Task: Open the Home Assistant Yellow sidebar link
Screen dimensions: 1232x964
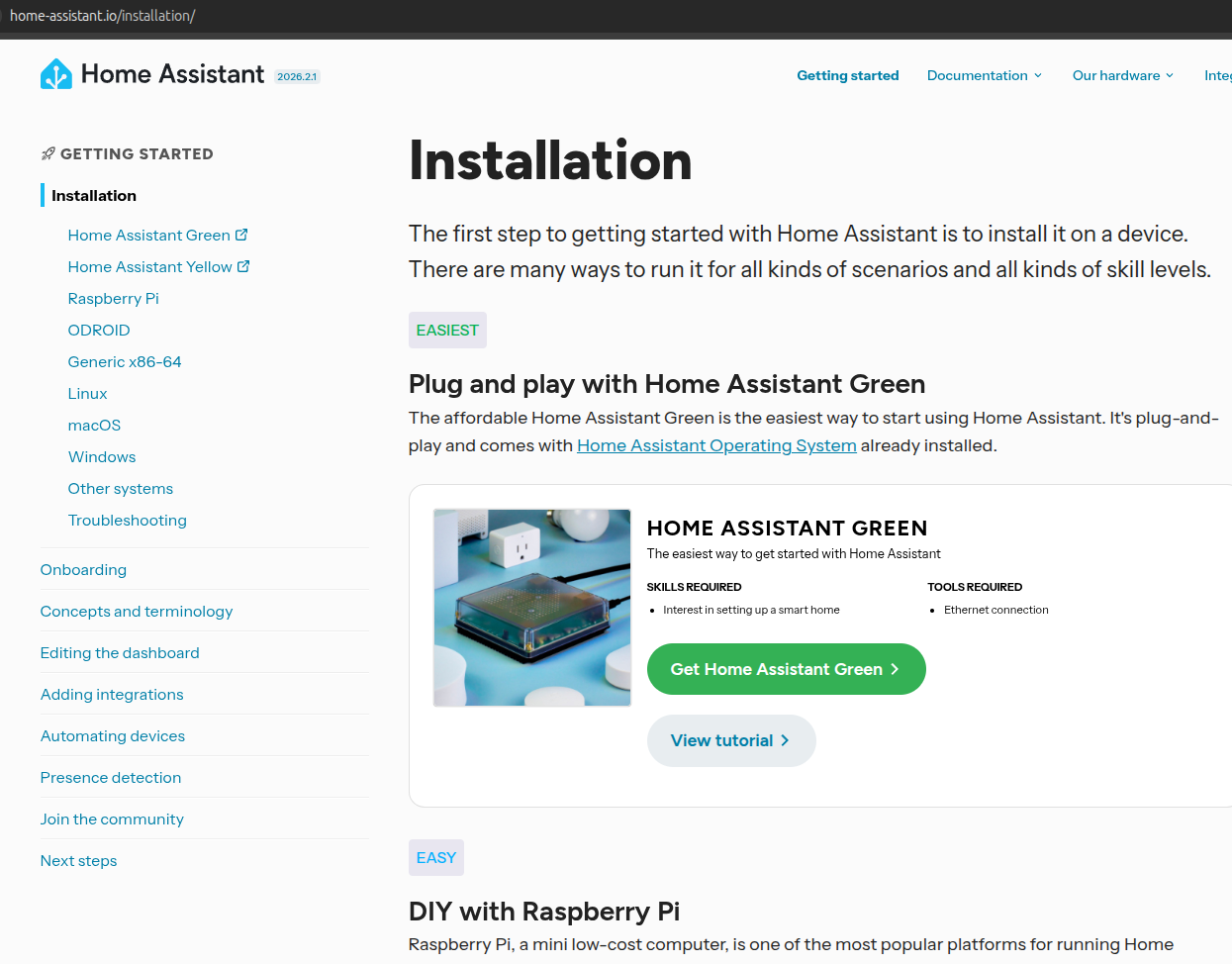Action: [x=150, y=266]
